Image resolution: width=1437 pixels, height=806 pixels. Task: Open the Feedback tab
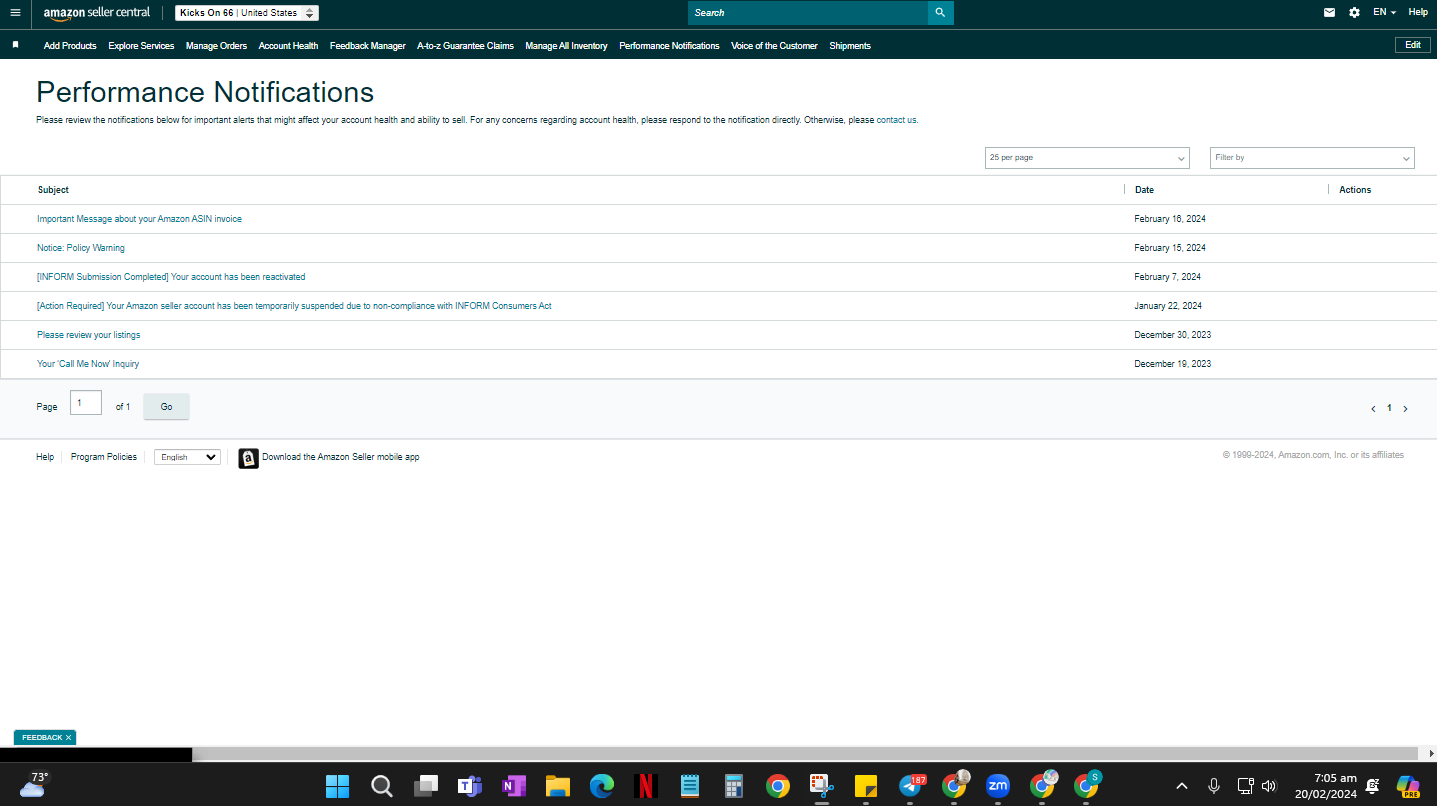(x=41, y=738)
